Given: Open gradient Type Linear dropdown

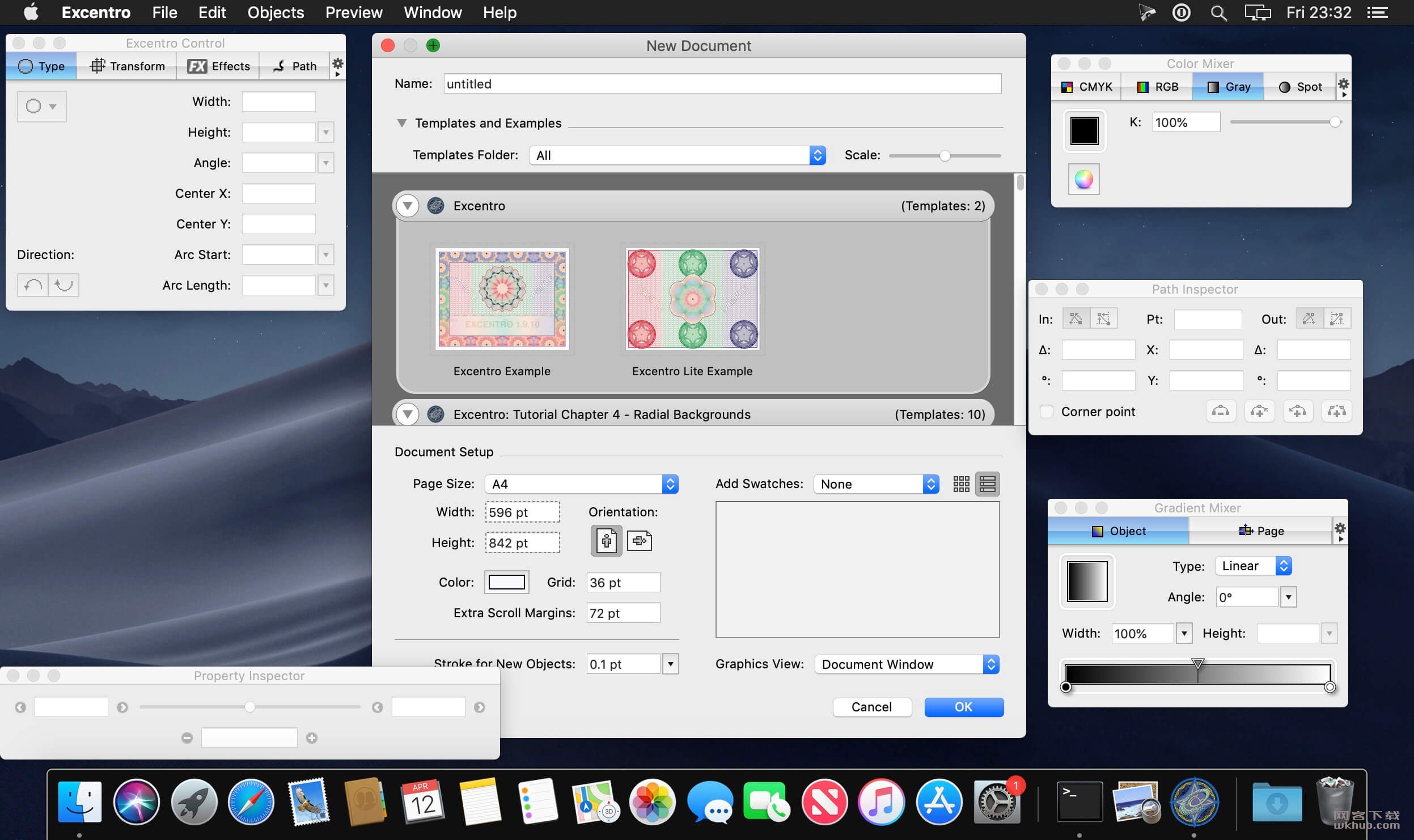Looking at the screenshot, I should tap(1253, 566).
